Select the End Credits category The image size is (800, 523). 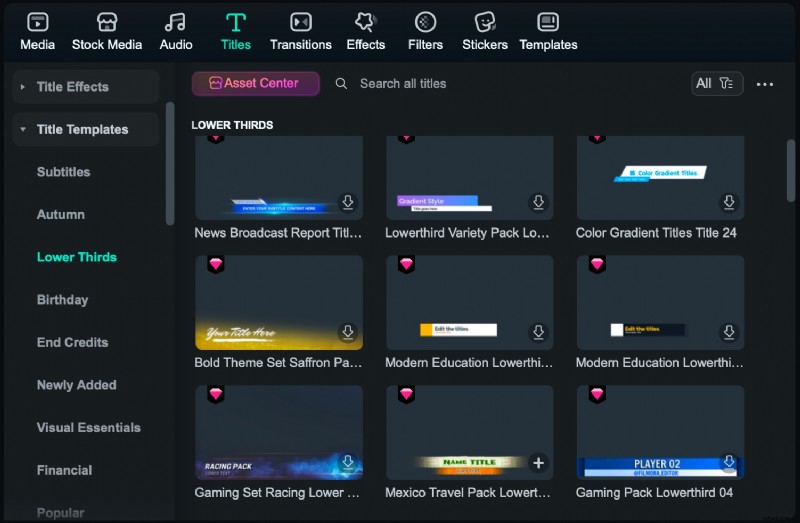pos(72,342)
